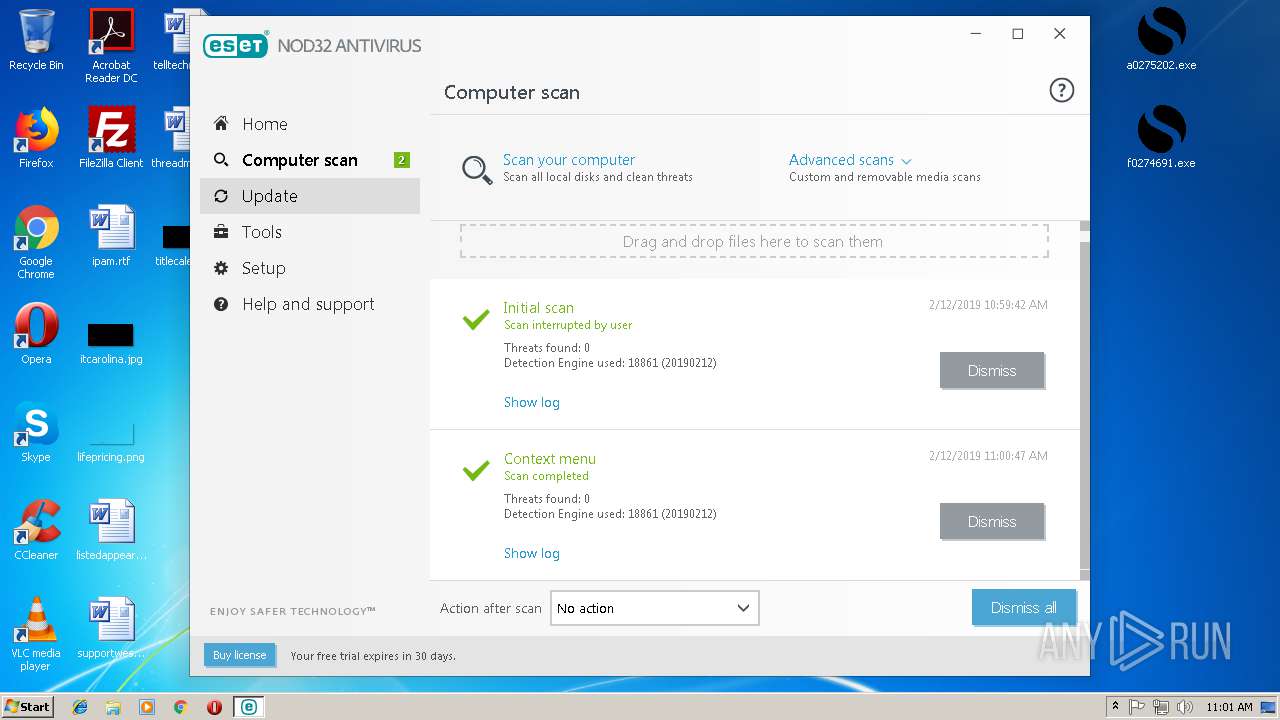Screen dimensions: 1280x720
Task: Select a0275202.exe on desktop
Action: [x=1161, y=40]
